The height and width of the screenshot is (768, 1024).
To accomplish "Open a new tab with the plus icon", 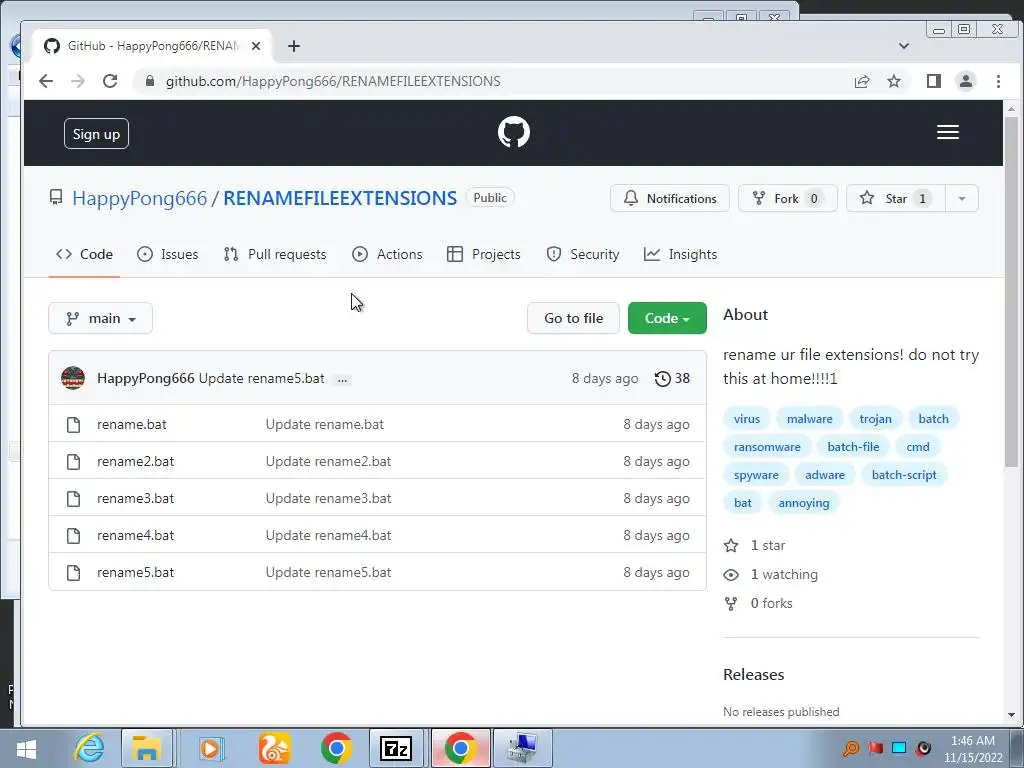I will [x=294, y=46].
